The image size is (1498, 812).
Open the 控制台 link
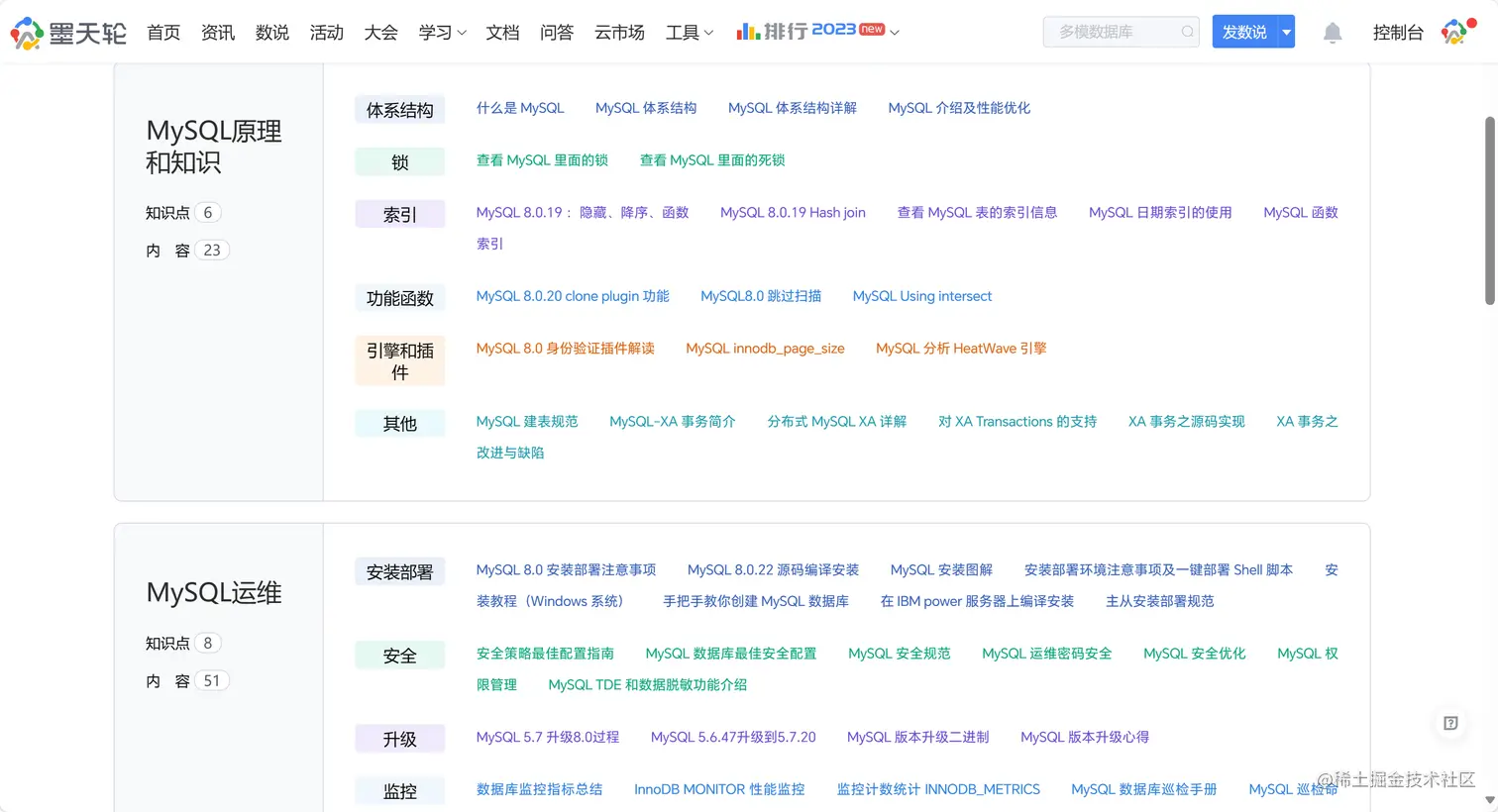(1398, 33)
